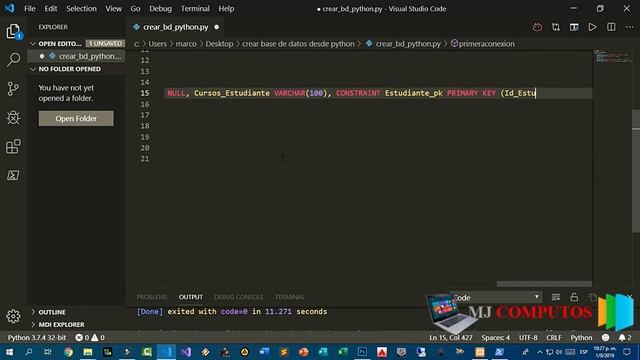Open the Extensions view
Viewport: 640px width, 360px height.
13,146
